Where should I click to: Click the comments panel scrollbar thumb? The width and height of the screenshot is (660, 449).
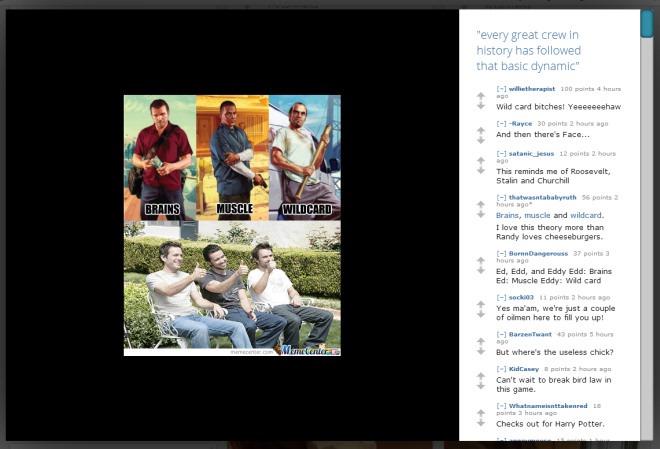point(647,24)
